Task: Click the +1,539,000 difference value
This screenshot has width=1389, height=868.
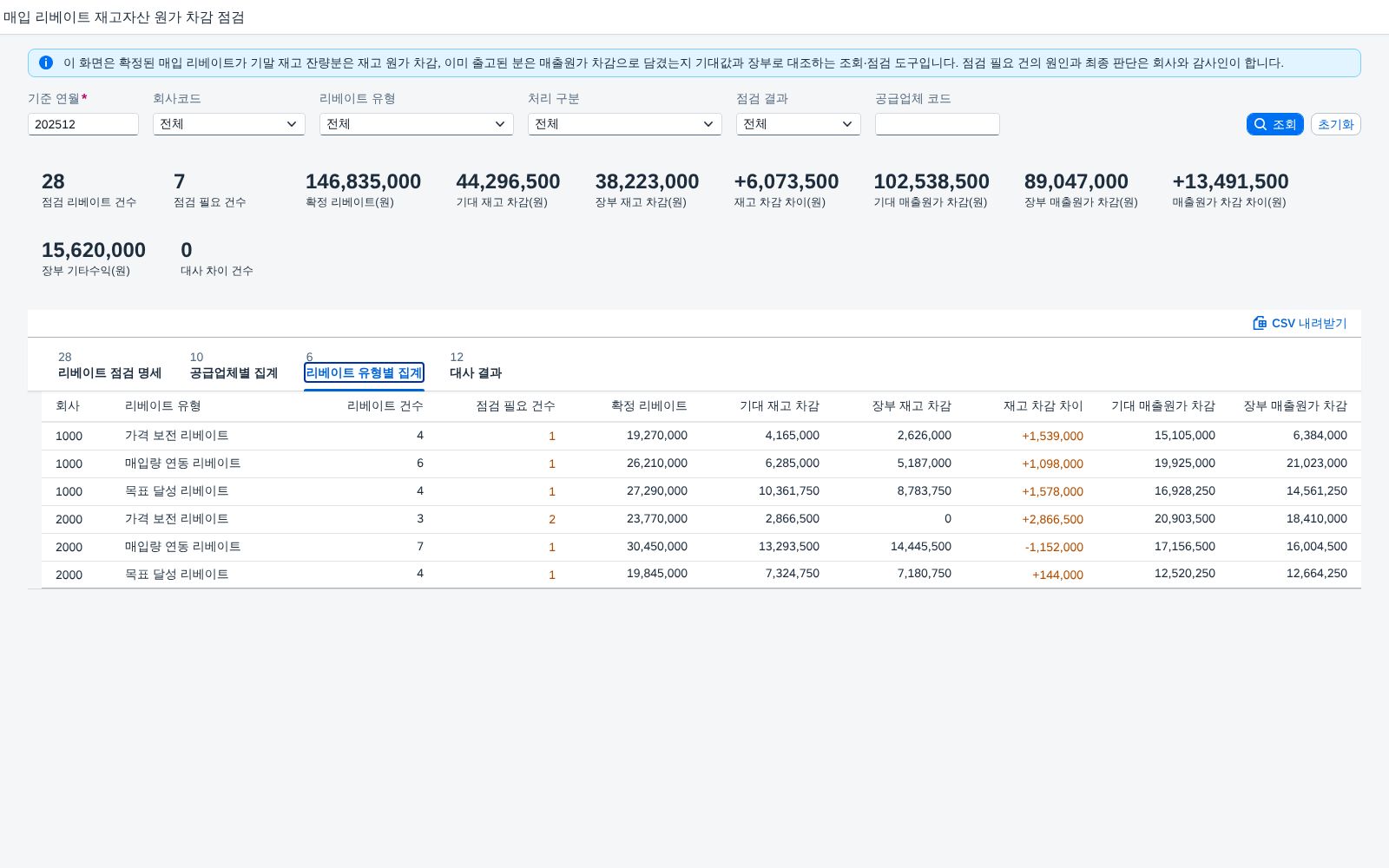Action: pyautogui.click(x=1052, y=436)
